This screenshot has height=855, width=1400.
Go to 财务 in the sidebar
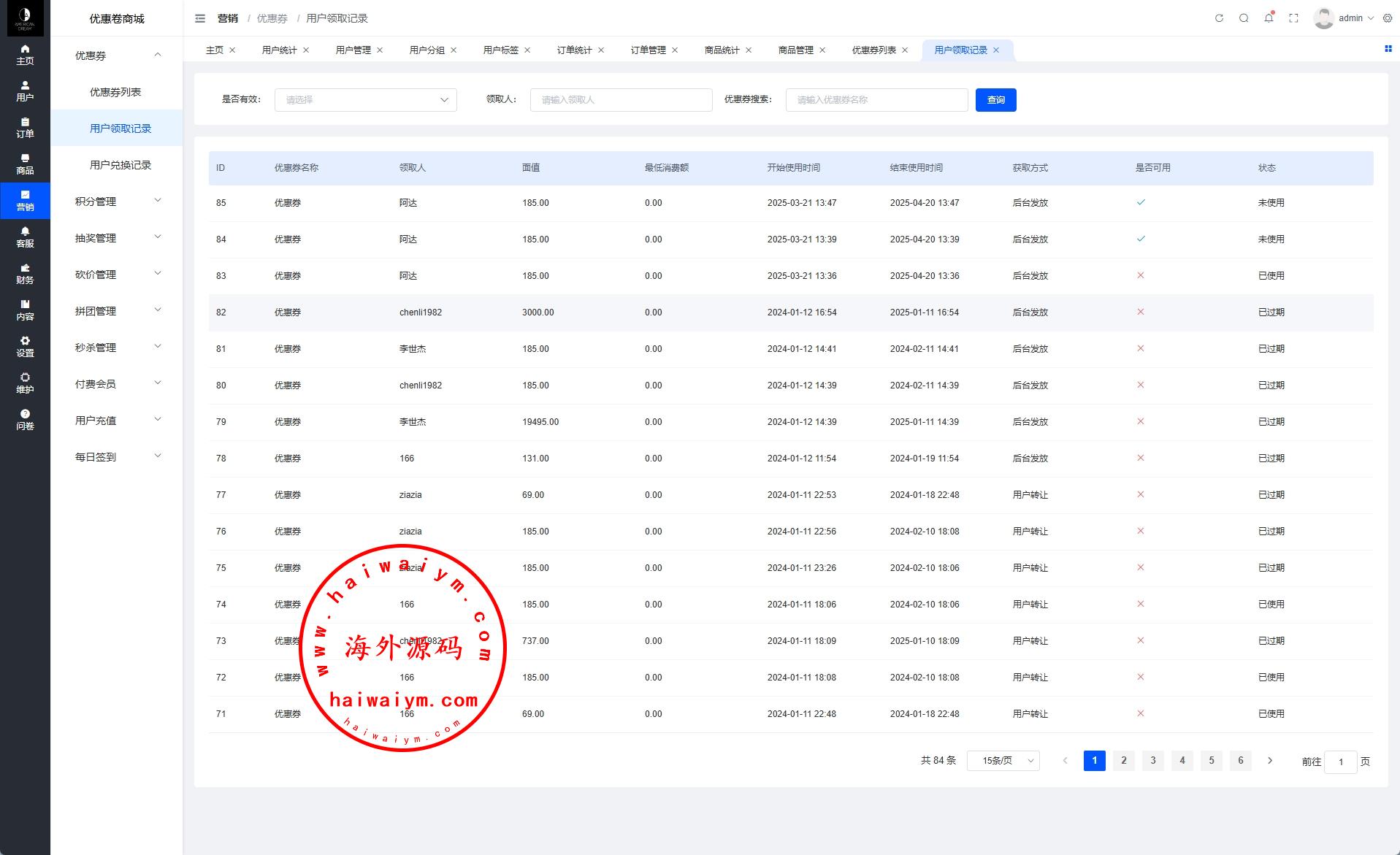25,274
